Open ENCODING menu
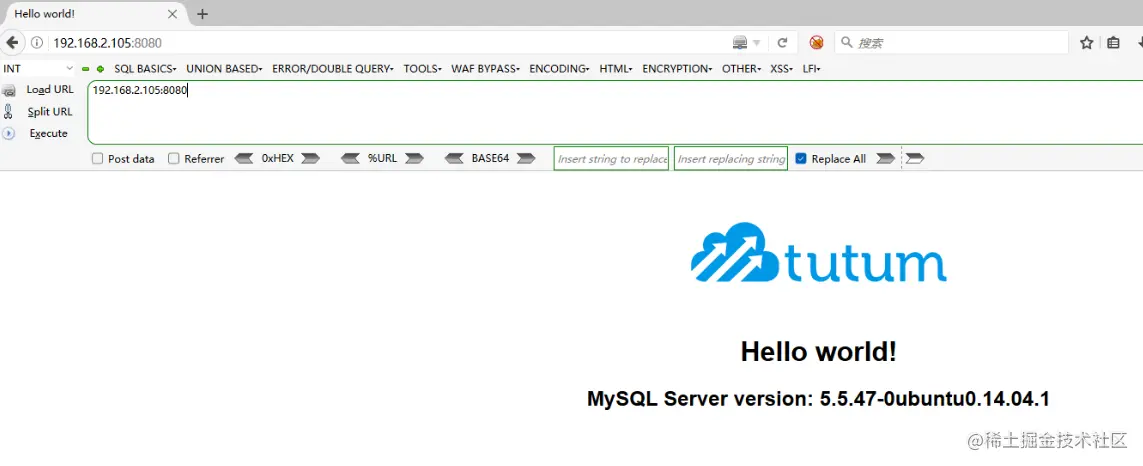Image resolution: width=1143 pixels, height=466 pixels. click(560, 69)
